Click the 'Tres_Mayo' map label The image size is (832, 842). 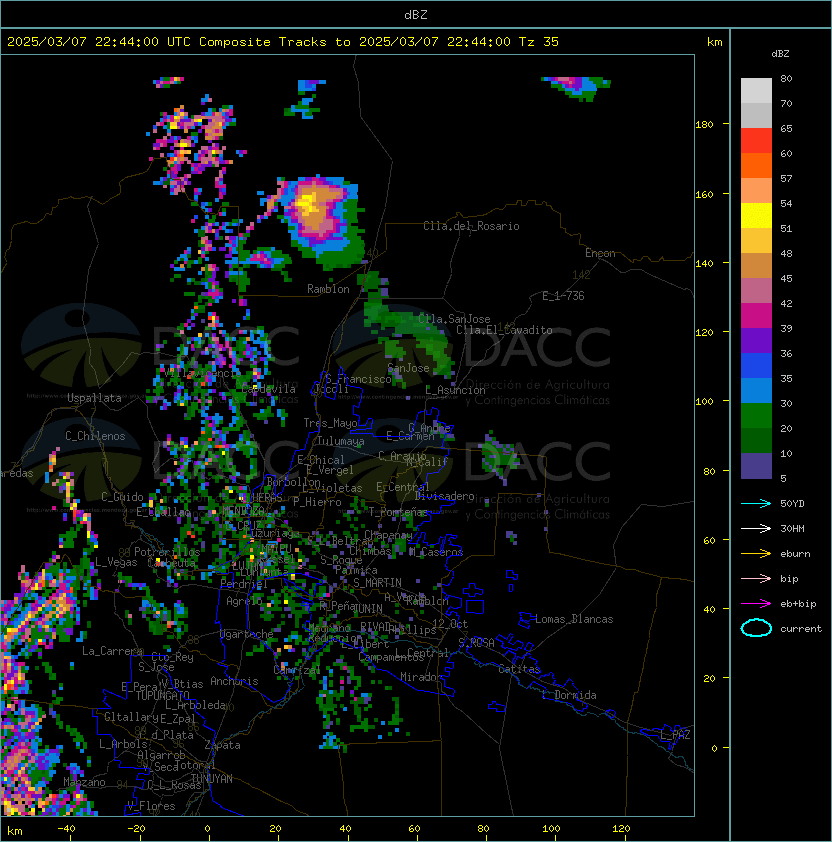coord(330,423)
